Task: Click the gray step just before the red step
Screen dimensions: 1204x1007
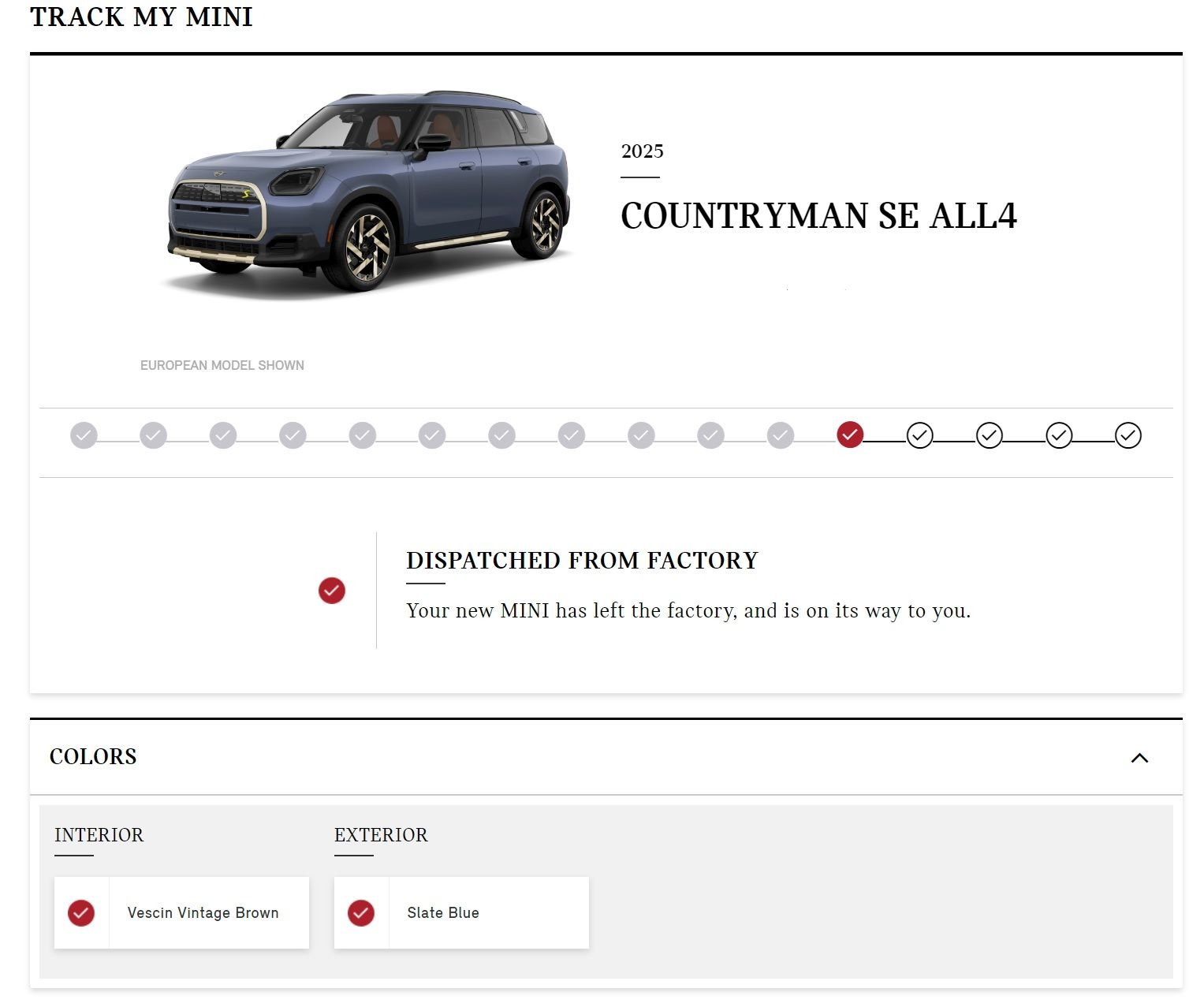Action: point(780,435)
